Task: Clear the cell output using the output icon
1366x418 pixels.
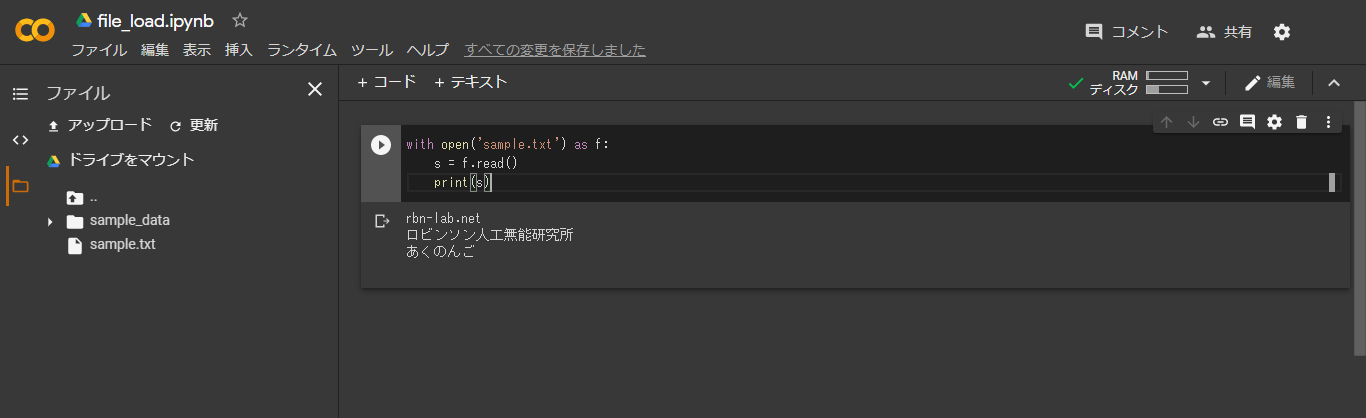Action: [381, 221]
